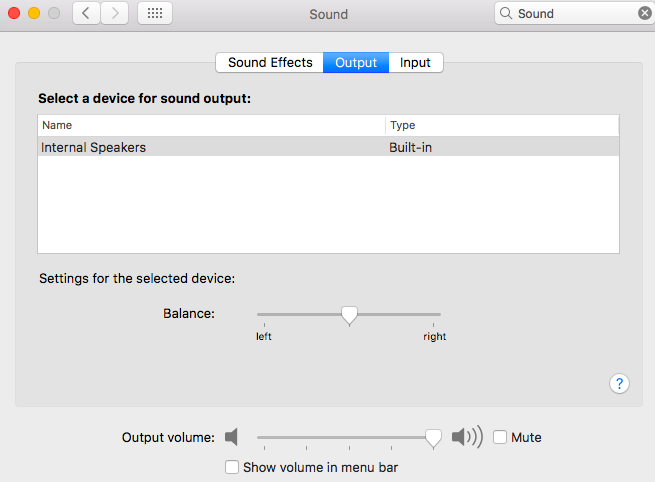655x482 pixels.
Task: Minimize the Sound window with yellow button
Action: [34, 13]
